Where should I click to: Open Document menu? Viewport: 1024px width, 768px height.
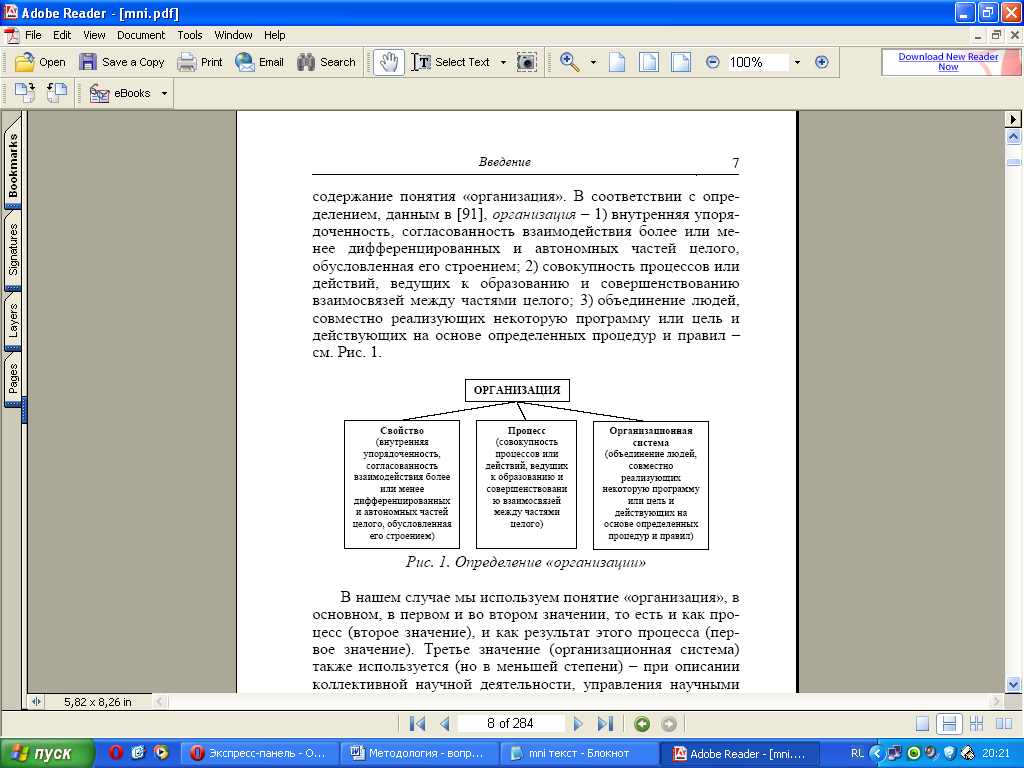pos(141,35)
